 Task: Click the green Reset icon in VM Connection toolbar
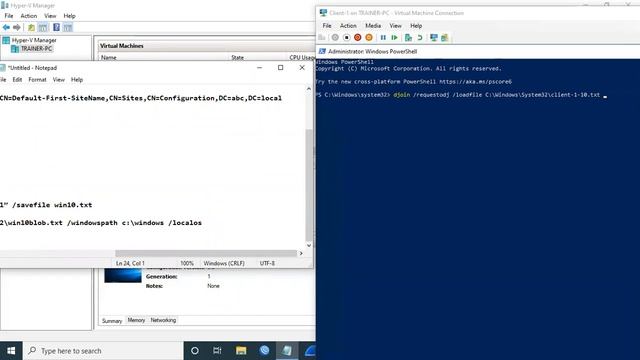(394, 38)
